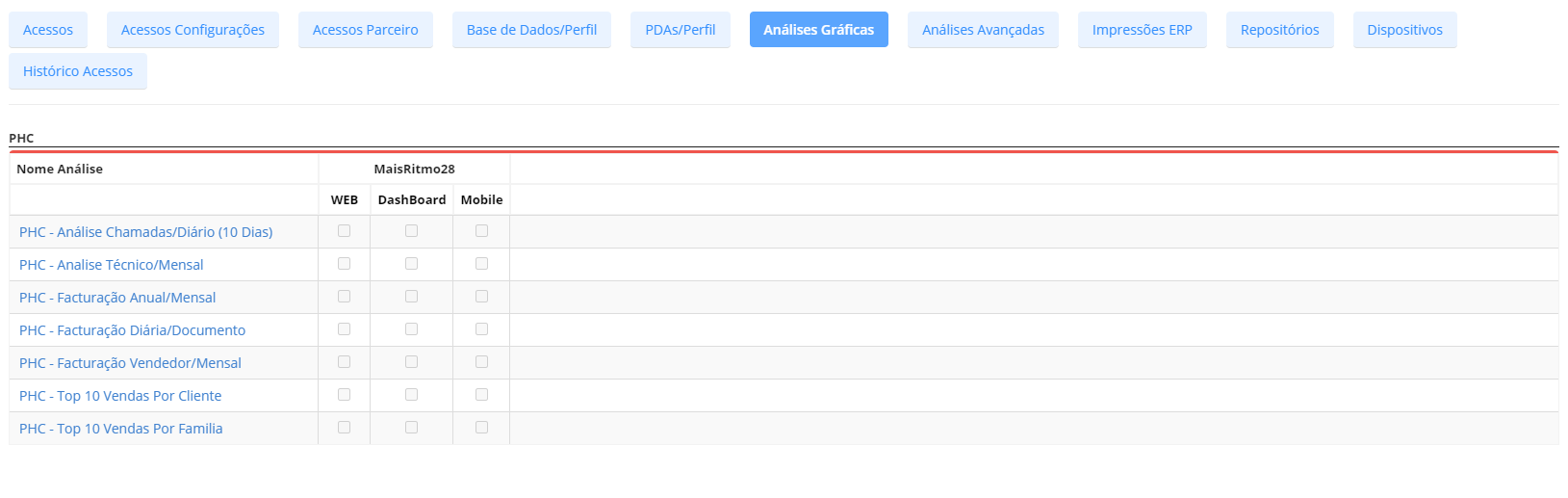
Task: Open the Repositórios tab
Action: tap(1279, 30)
